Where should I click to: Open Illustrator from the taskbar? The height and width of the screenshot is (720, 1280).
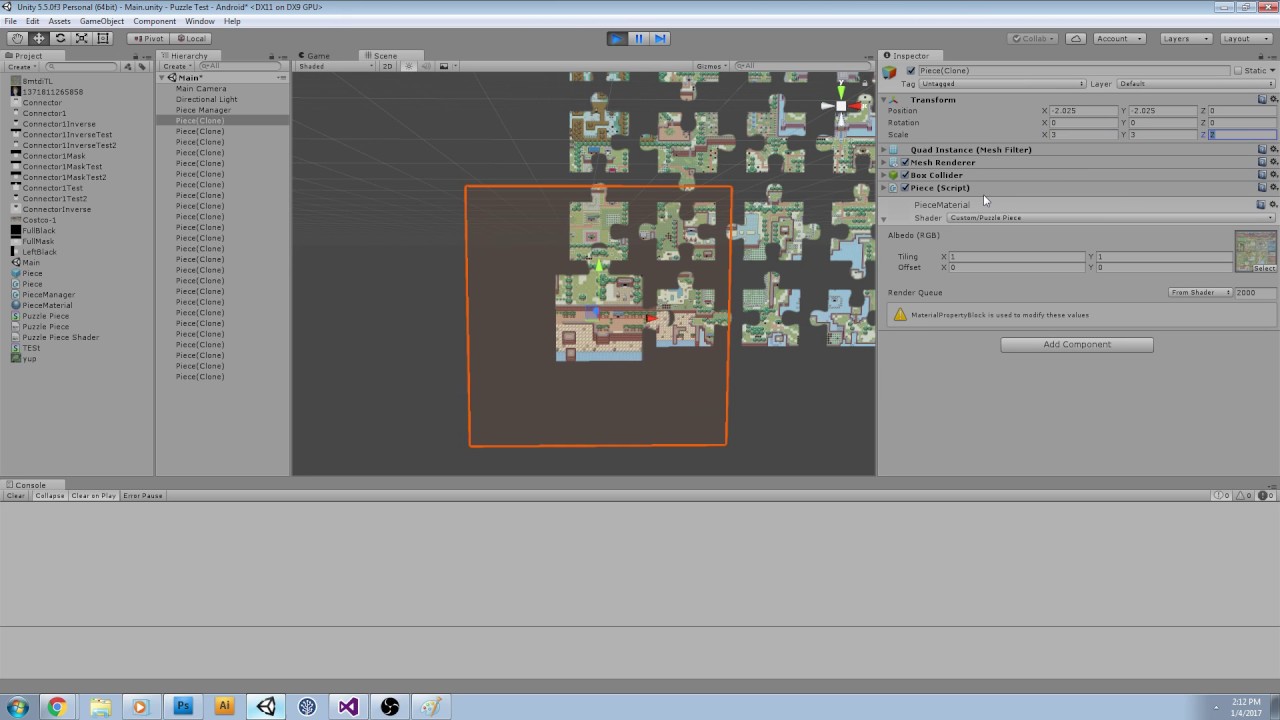coord(224,706)
